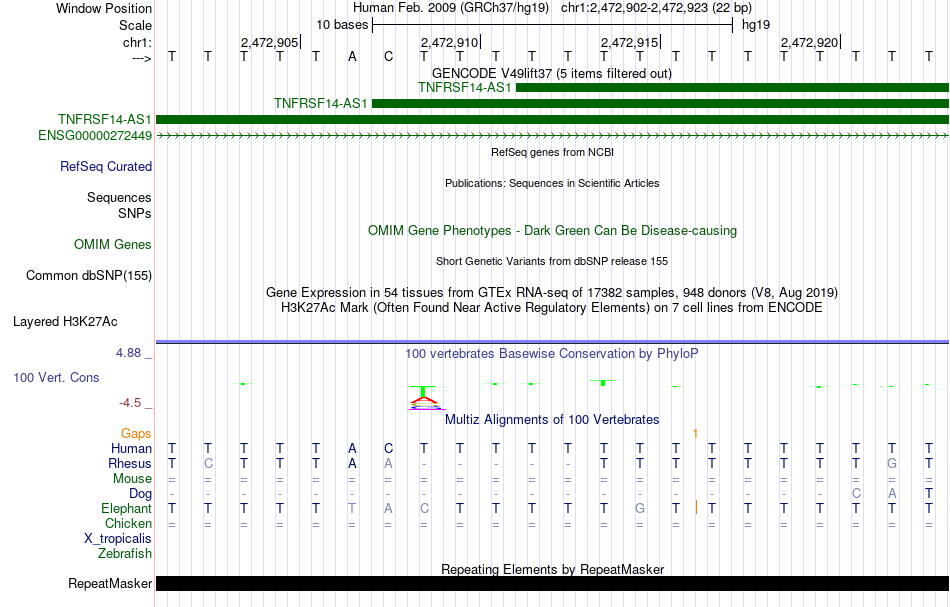950x607 pixels.
Task: Click the orange 1 in Gaps row
Action: click(x=695, y=434)
